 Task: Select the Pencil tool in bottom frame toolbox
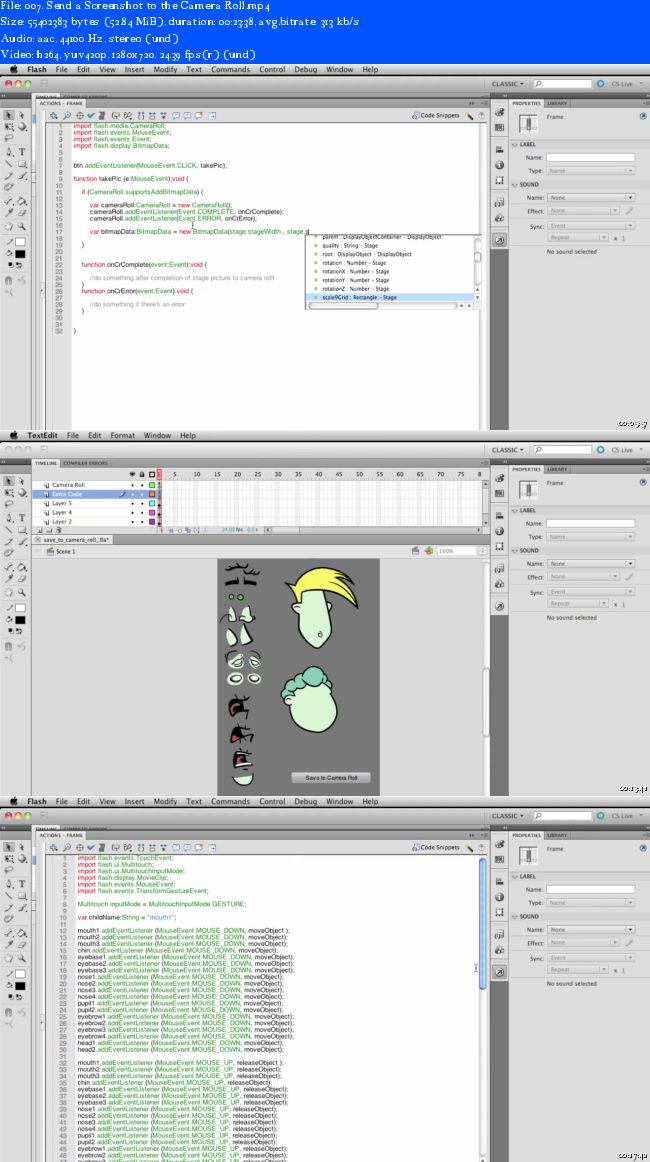click(x=9, y=907)
